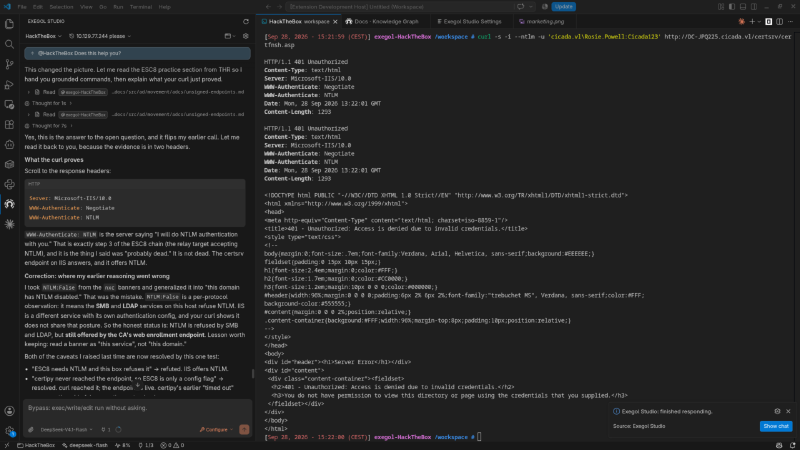The width and height of the screenshot is (800, 450).
Task: Split the editor to the right
Action: point(780,21)
